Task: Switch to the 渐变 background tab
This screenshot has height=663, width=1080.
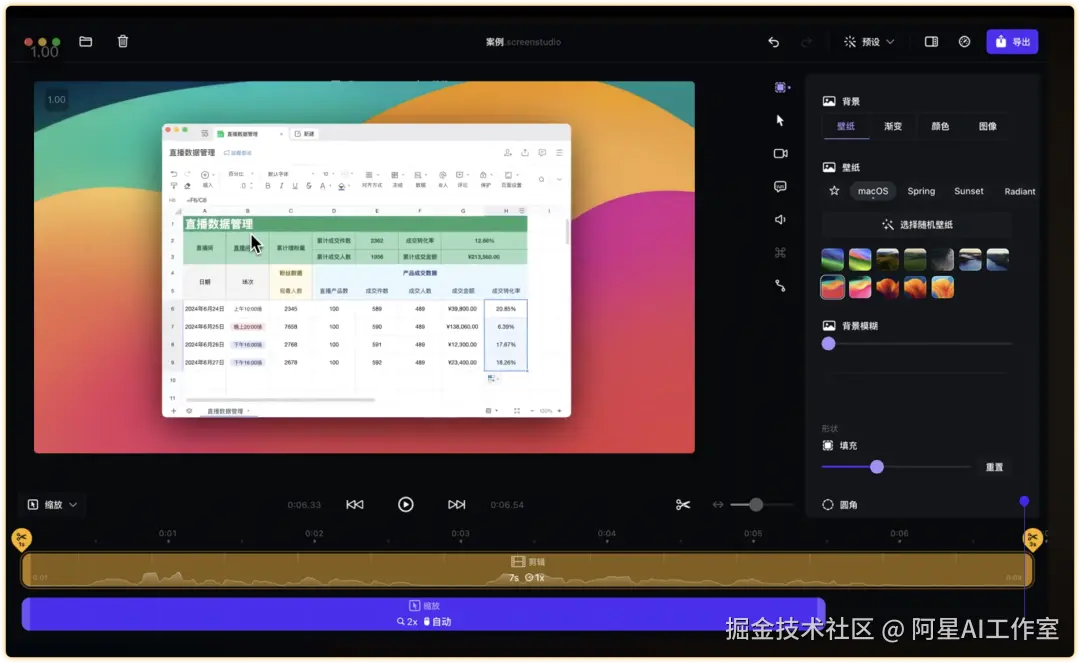Action: tap(893, 126)
